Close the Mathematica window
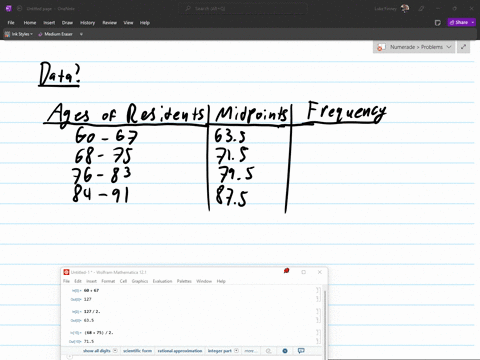The height and width of the screenshot is (360, 480). (x=320, y=272)
